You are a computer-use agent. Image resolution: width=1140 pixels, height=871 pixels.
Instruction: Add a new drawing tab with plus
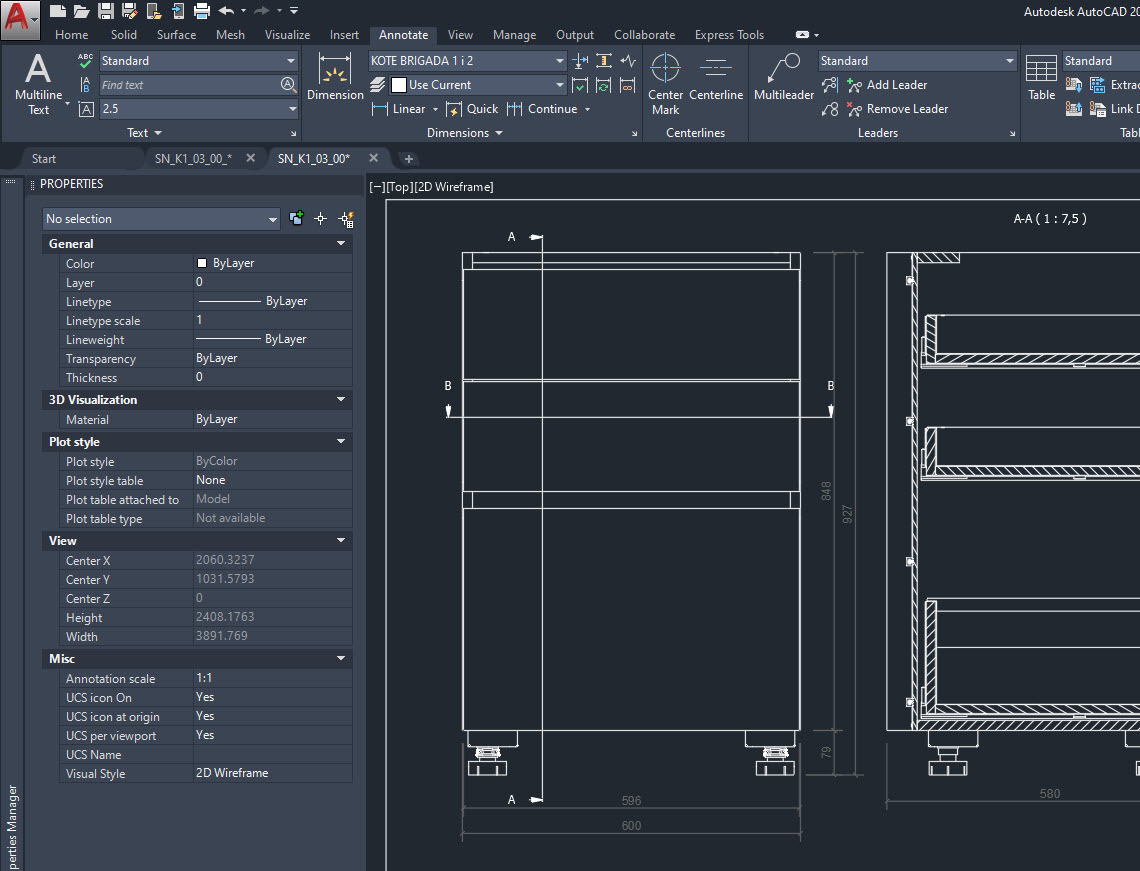coord(409,158)
